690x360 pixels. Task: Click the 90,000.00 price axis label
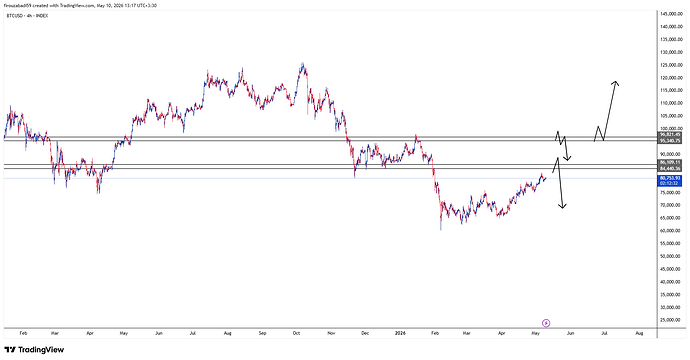pyautogui.click(x=671, y=154)
